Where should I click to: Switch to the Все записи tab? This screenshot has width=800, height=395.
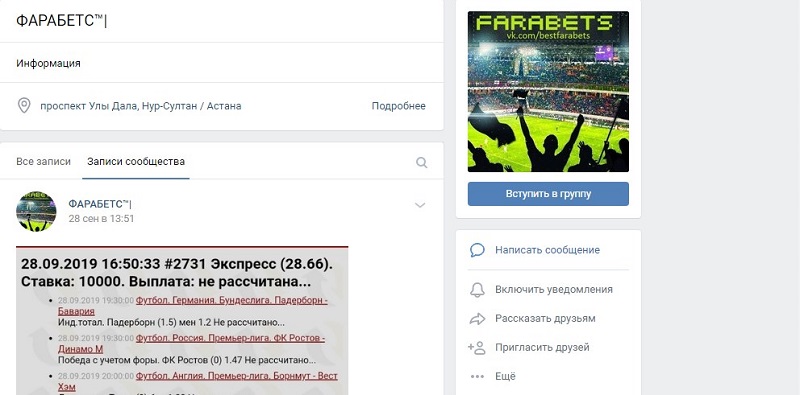click(43, 162)
